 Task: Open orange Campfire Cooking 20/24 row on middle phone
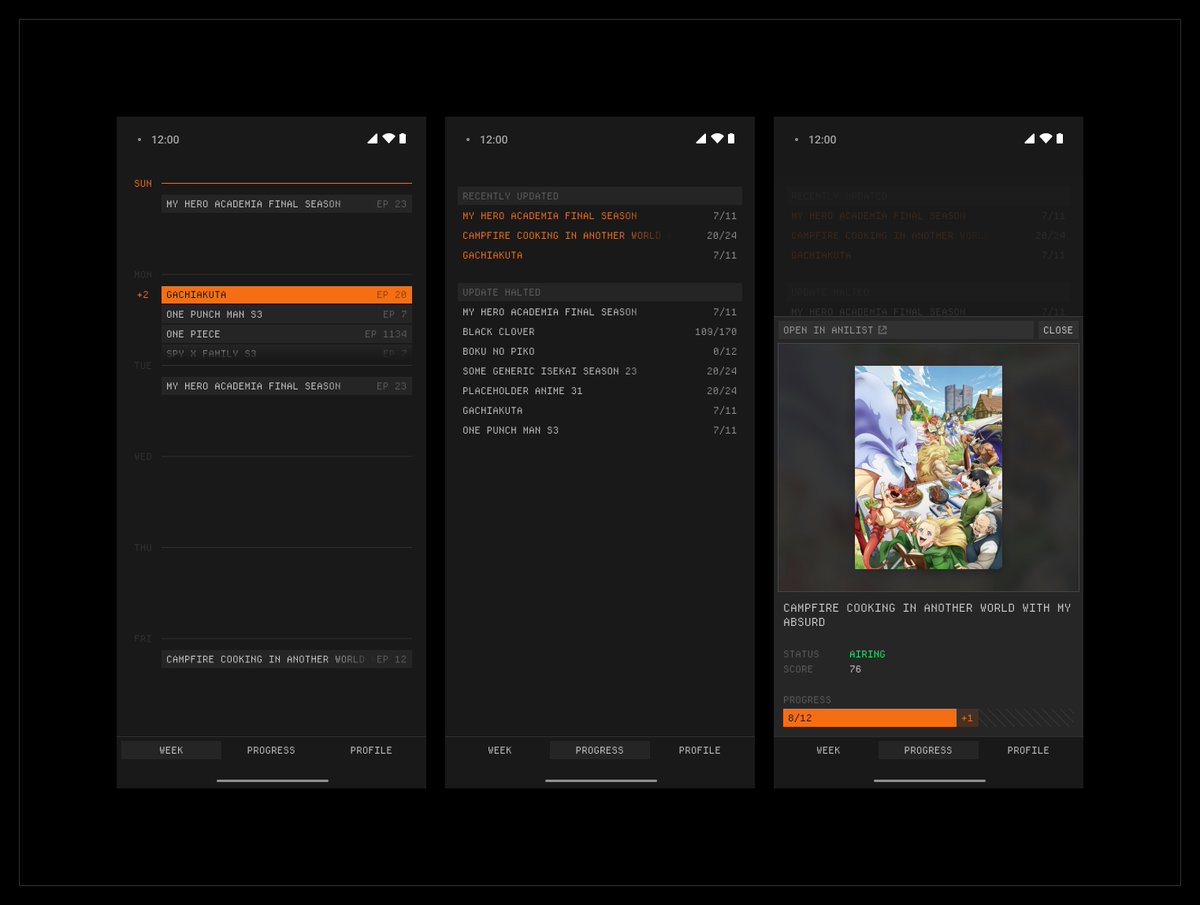[600, 236]
